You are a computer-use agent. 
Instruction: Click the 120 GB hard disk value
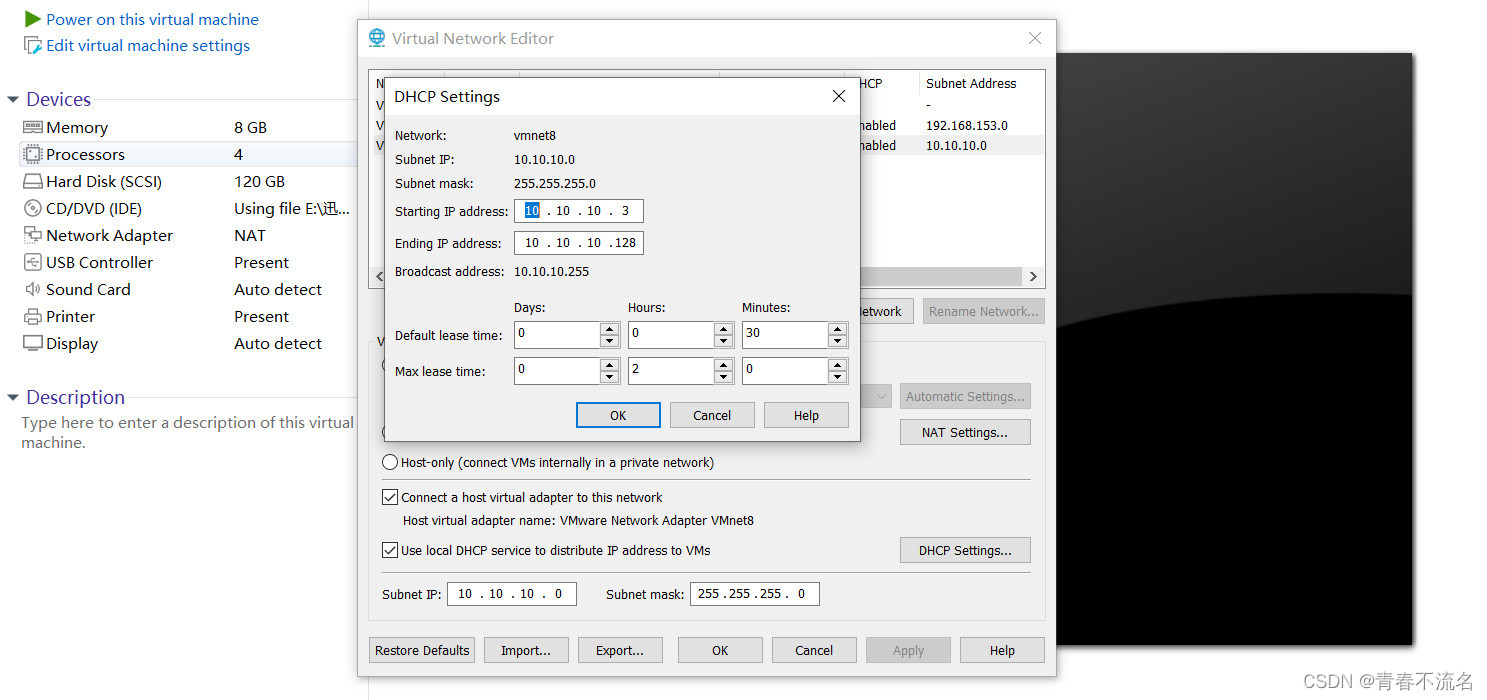(259, 181)
